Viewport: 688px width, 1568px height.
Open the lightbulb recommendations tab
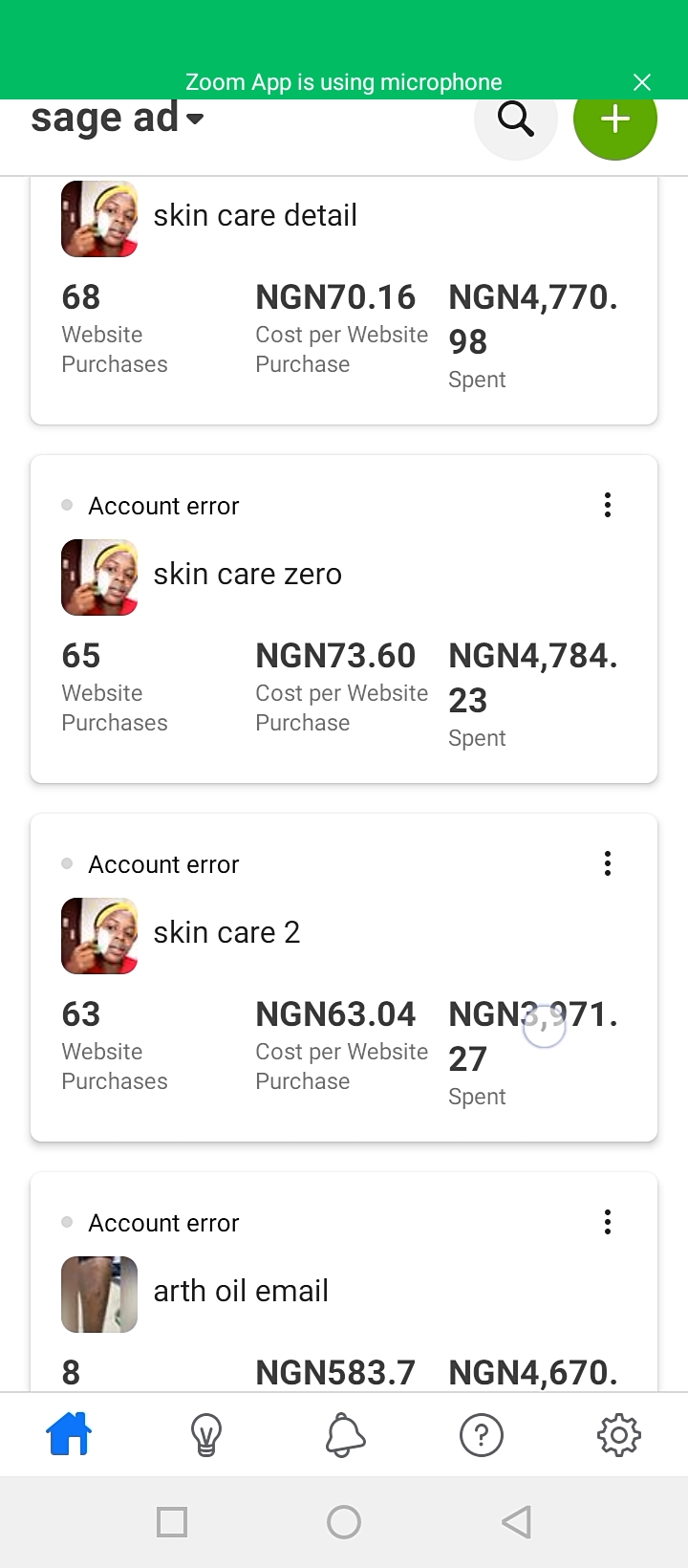point(206,1434)
